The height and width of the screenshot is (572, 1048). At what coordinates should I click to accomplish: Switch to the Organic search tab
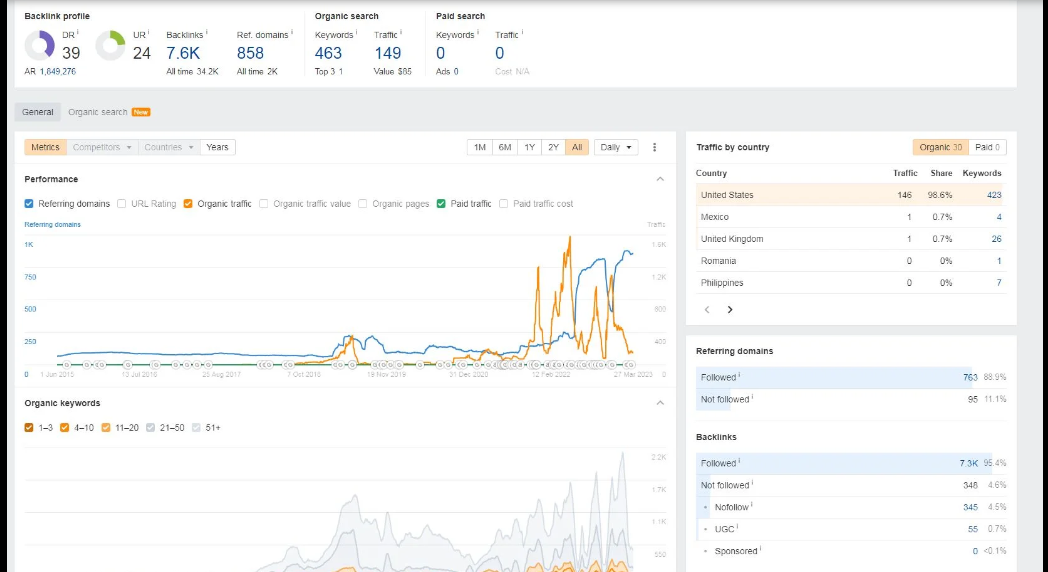pos(98,112)
